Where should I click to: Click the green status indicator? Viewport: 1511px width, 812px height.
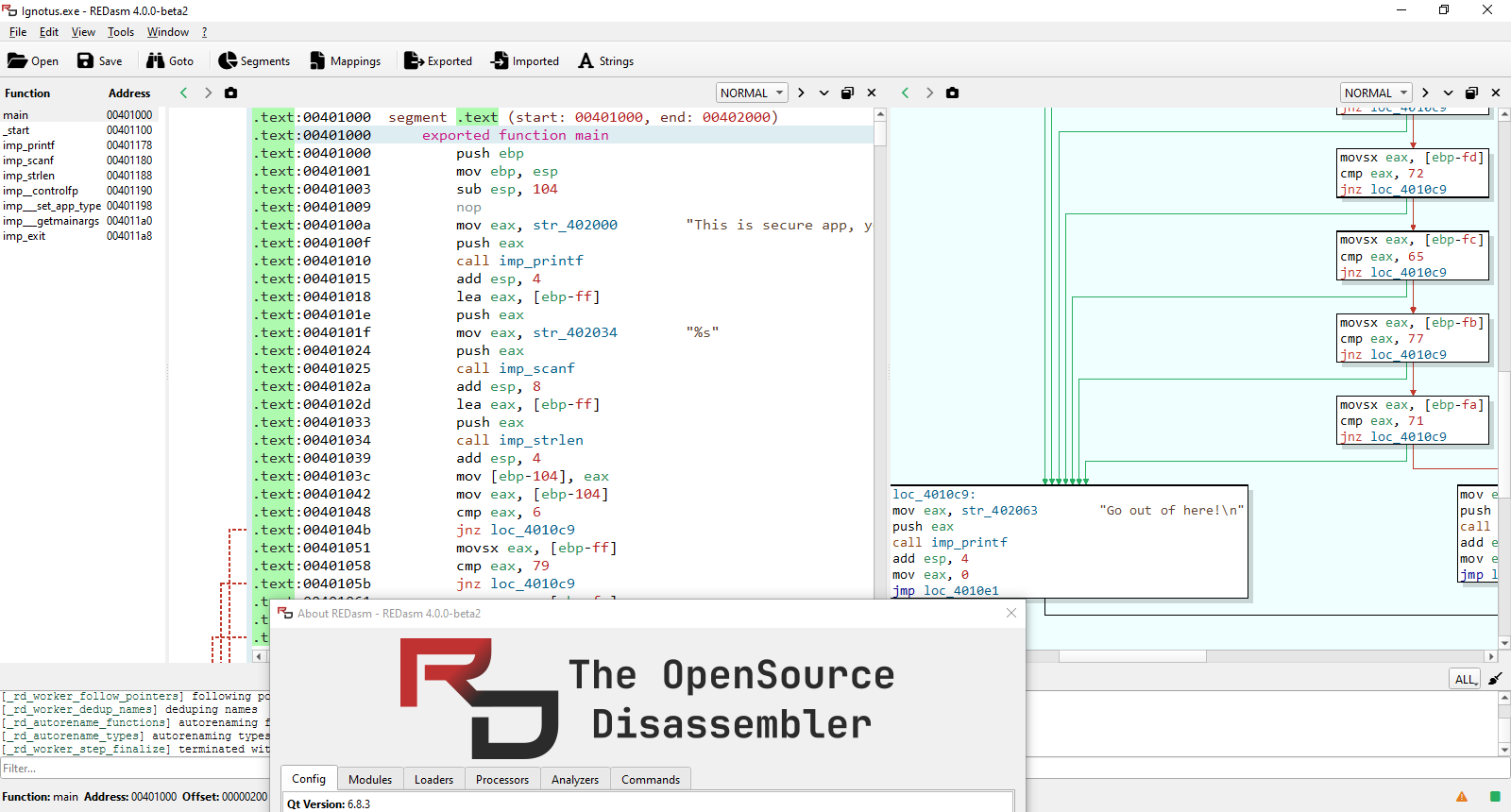point(1495,797)
